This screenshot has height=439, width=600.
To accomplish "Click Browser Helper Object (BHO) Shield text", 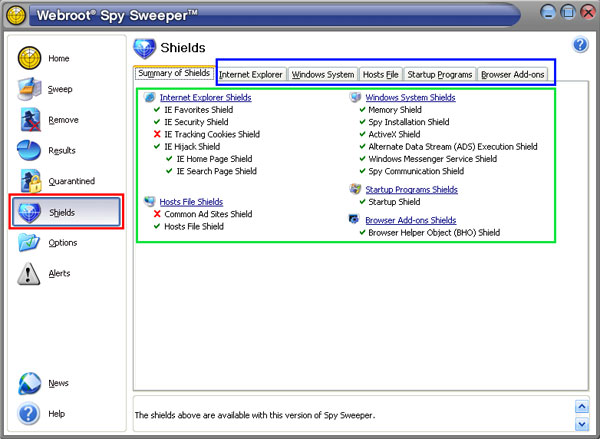I will pos(434,232).
